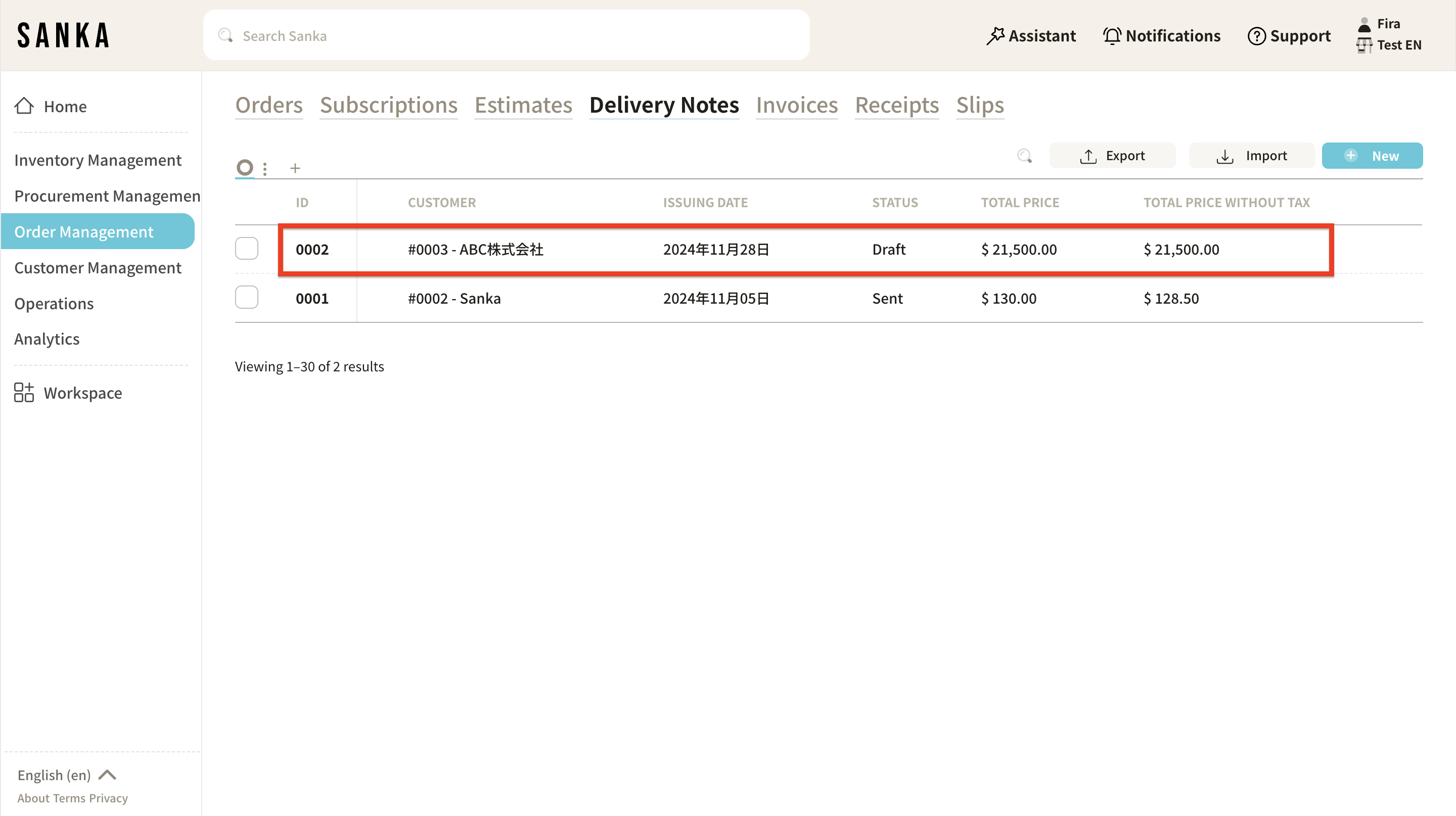
Task: Click the table search magnifier icon
Action: (x=1024, y=156)
